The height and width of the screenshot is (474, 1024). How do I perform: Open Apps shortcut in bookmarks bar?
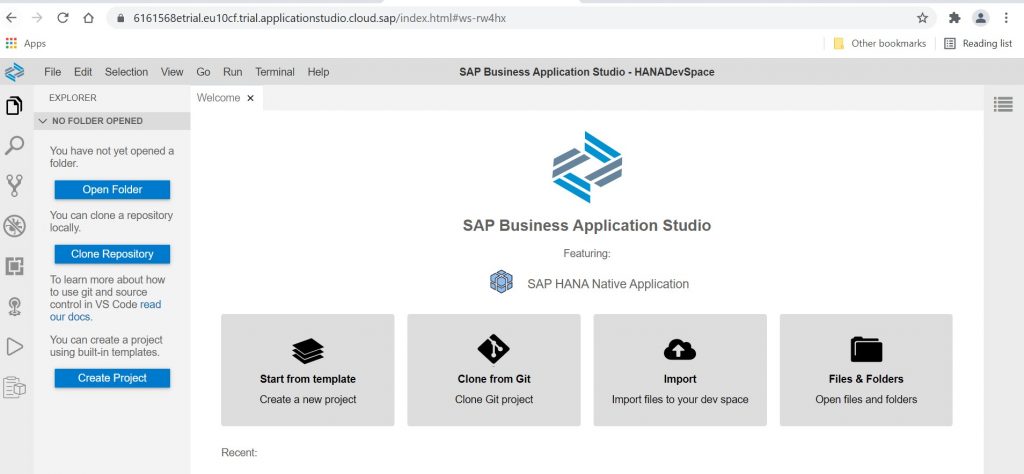pos(25,43)
